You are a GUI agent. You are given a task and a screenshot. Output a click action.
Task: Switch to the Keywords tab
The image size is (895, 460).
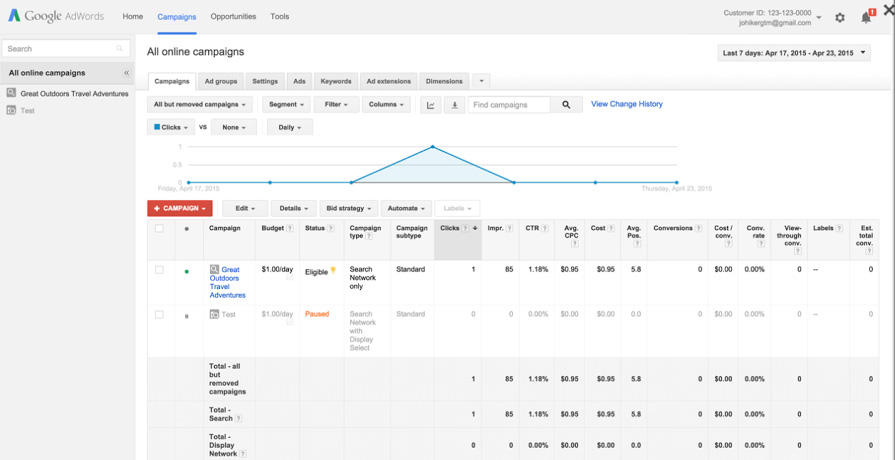[336, 81]
